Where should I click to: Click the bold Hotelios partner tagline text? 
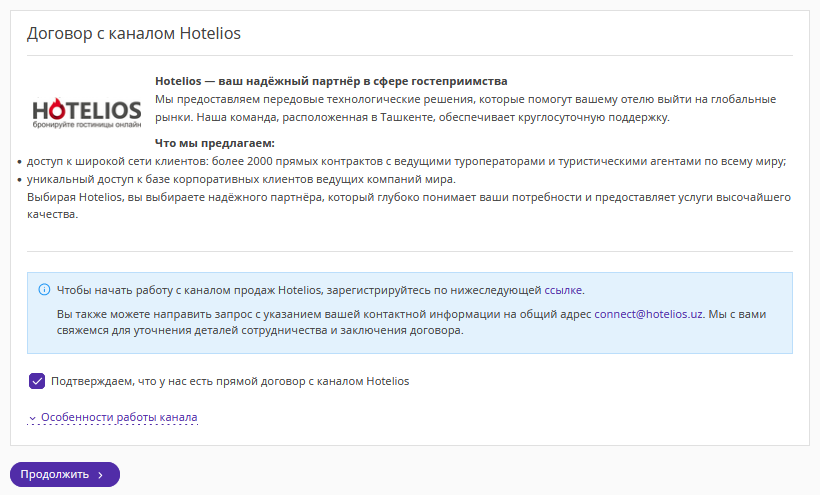[x=331, y=81]
